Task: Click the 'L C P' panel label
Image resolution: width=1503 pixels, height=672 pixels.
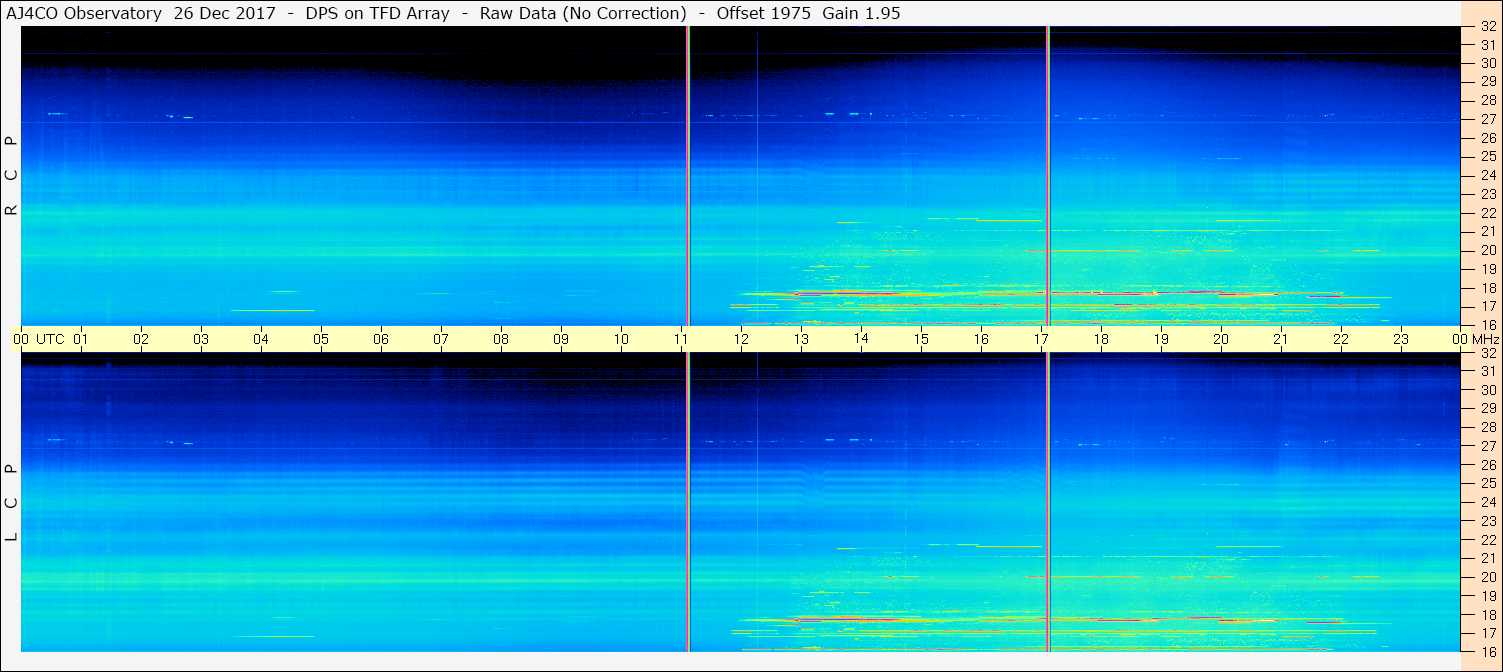Action: tap(11, 502)
